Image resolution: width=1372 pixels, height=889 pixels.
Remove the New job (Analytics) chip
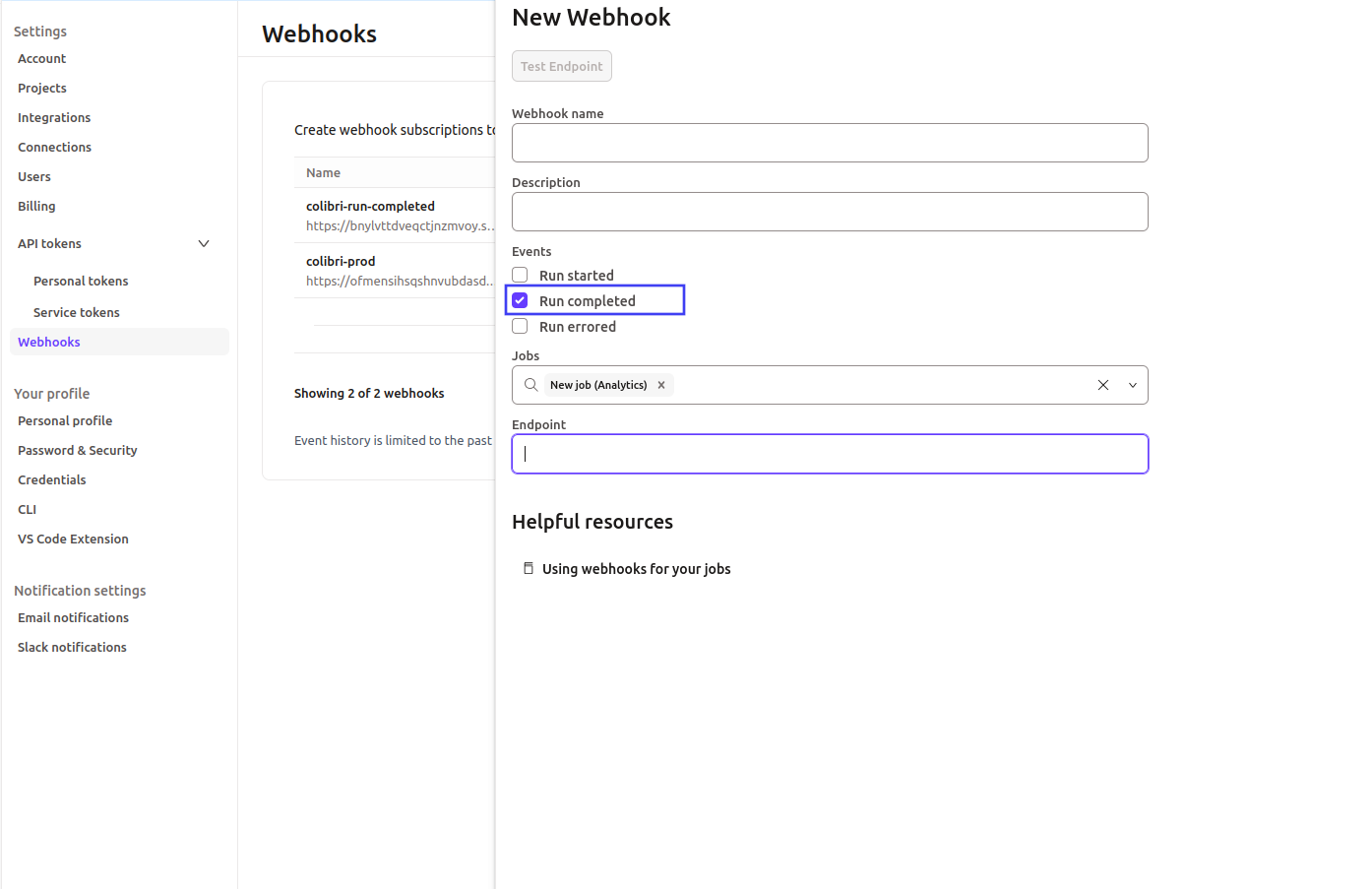point(661,385)
